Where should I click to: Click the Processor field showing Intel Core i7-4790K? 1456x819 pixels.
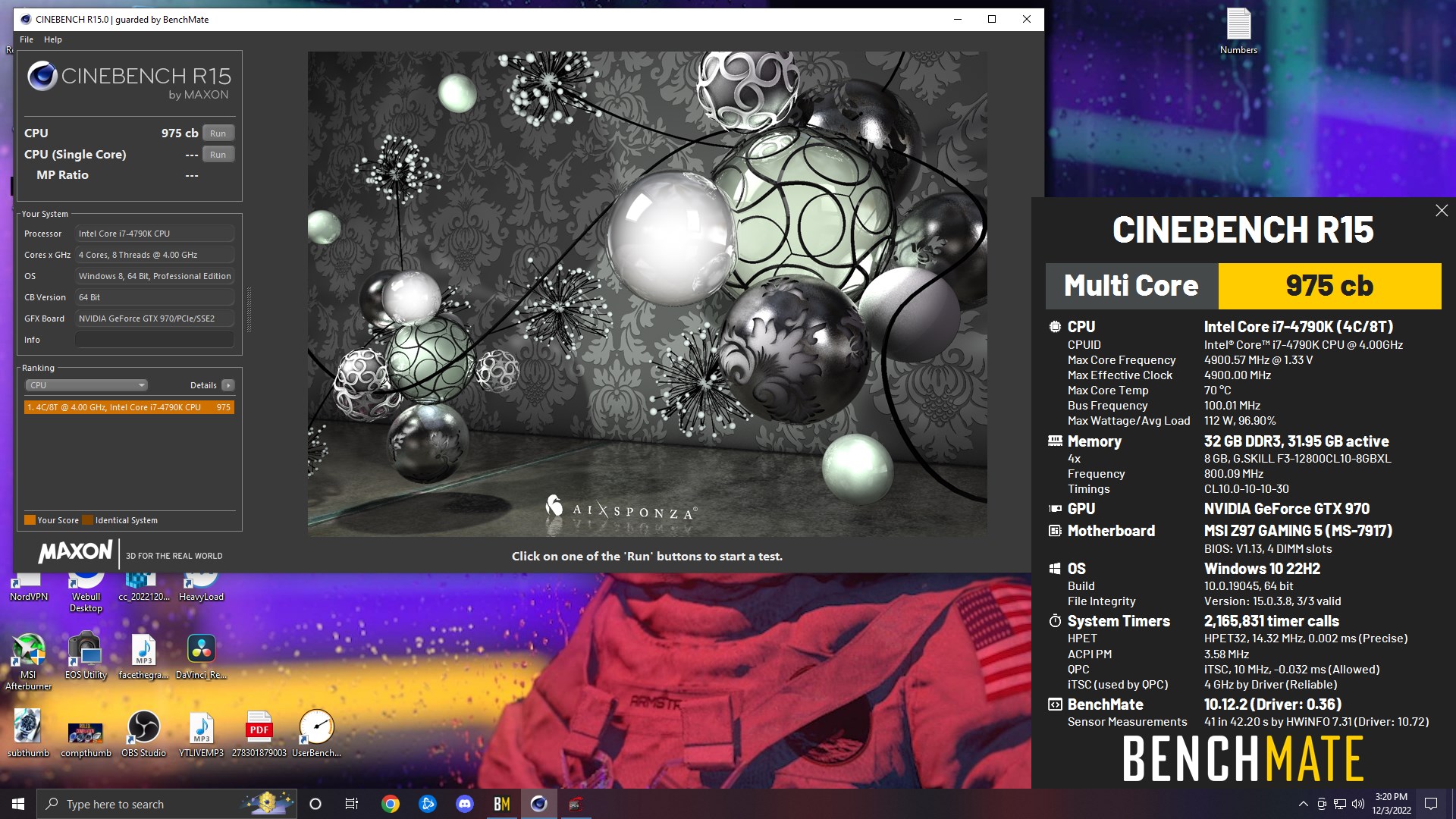coord(155,234)
